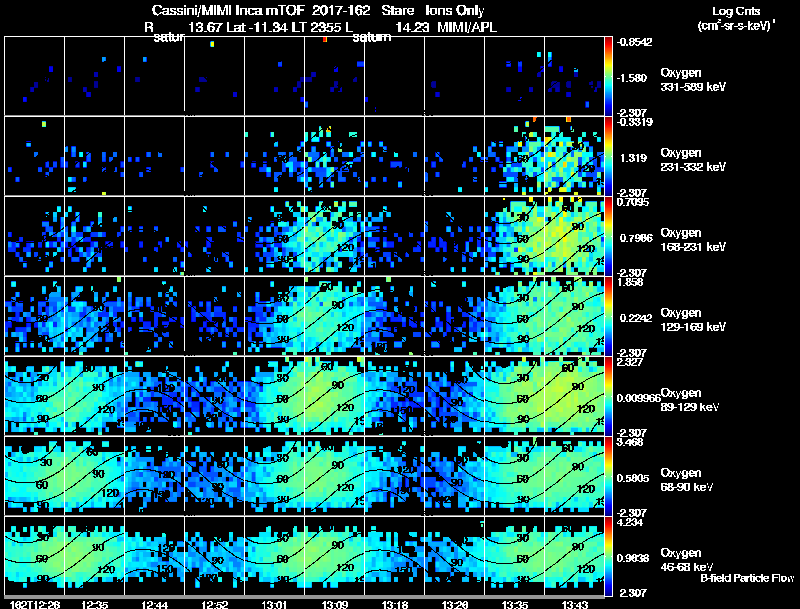The width and height of the screenshot is (800, 609).
Task: Click the Oxygen 89-129 keV color bar
Action: pyautogui.click(x=608, y=396)
